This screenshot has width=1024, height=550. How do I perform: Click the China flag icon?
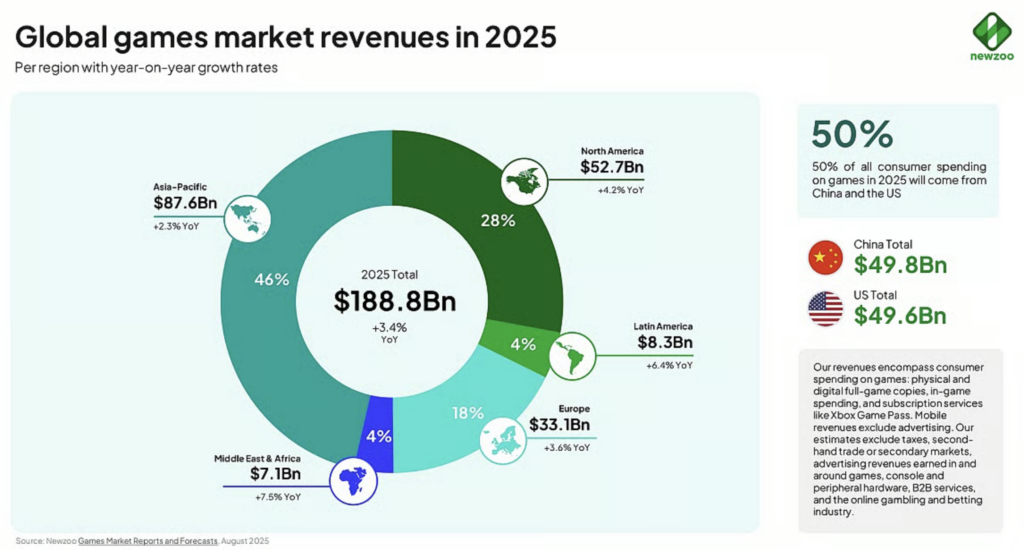825,257
